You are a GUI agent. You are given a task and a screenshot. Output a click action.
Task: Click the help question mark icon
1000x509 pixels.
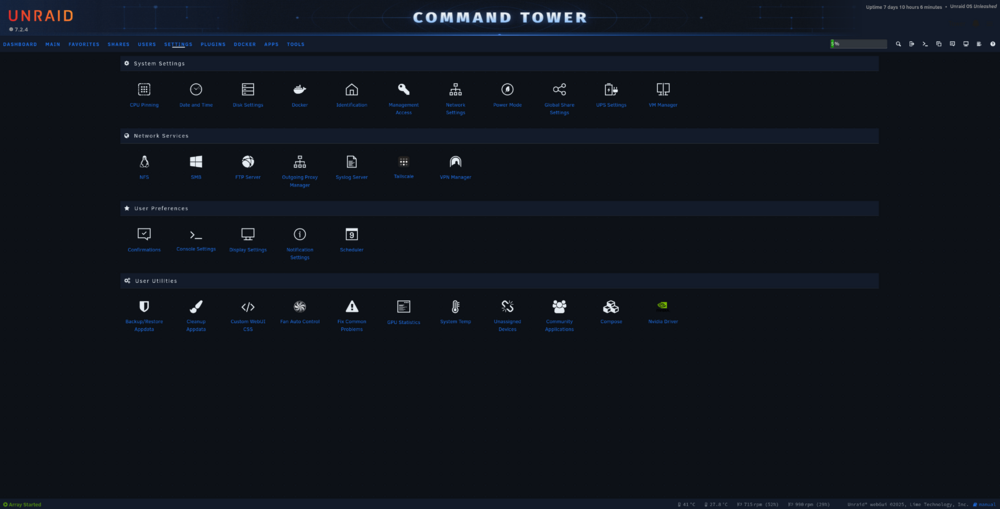[992, 44]
